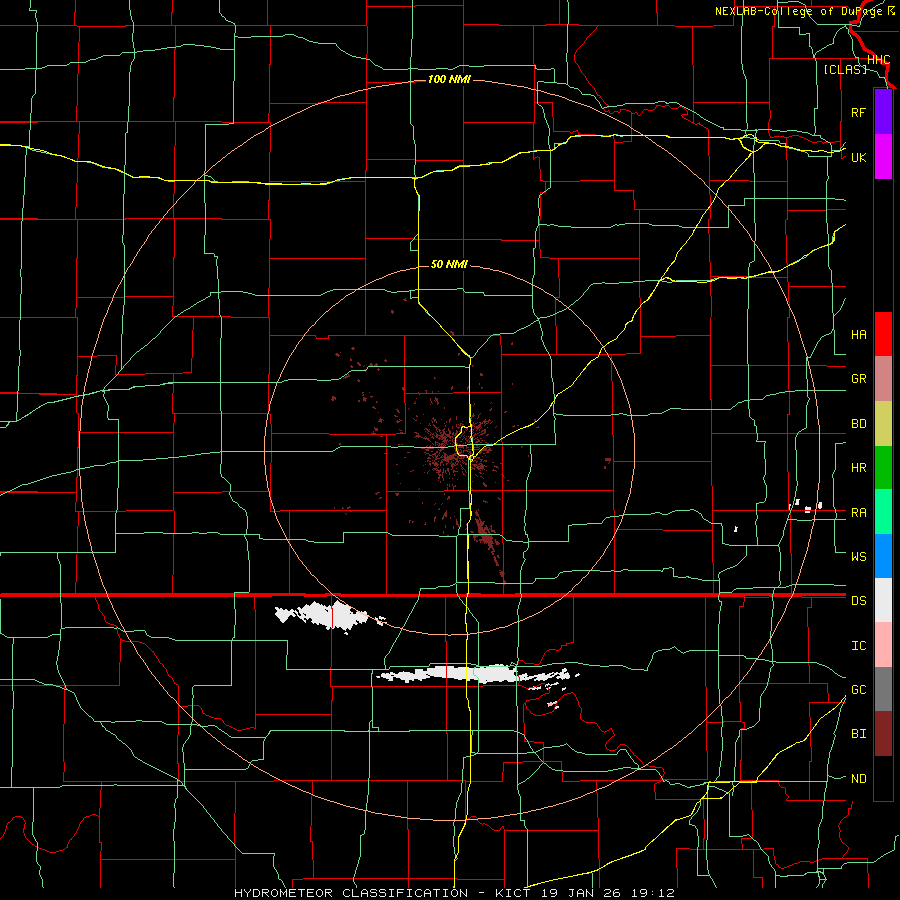Click the "ND" legend label

tap(858, 778)
